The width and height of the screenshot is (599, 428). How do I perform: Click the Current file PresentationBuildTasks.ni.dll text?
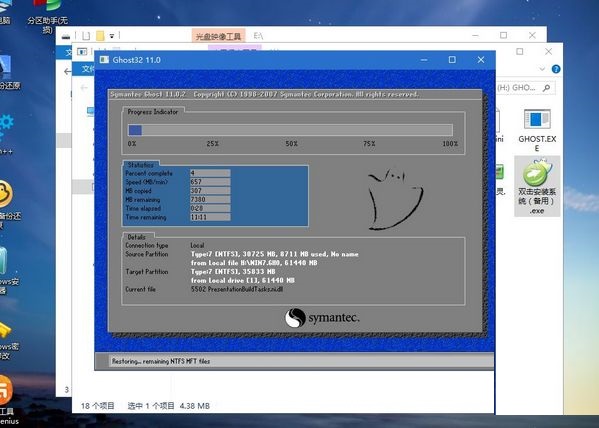coord(237,289)
